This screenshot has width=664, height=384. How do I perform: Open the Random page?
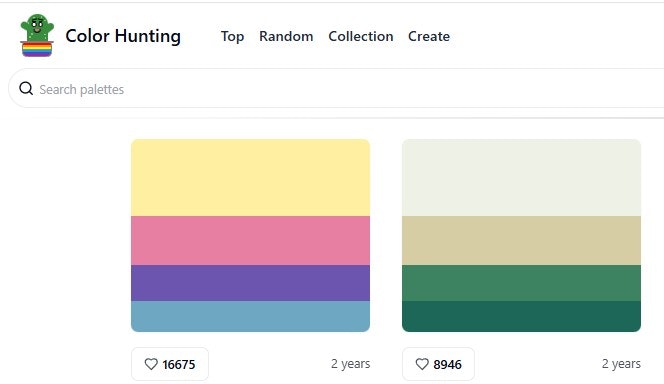[286, 36]
